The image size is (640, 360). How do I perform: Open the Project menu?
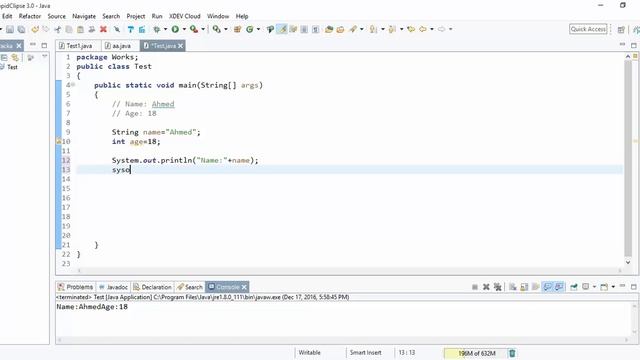(136, 16)
